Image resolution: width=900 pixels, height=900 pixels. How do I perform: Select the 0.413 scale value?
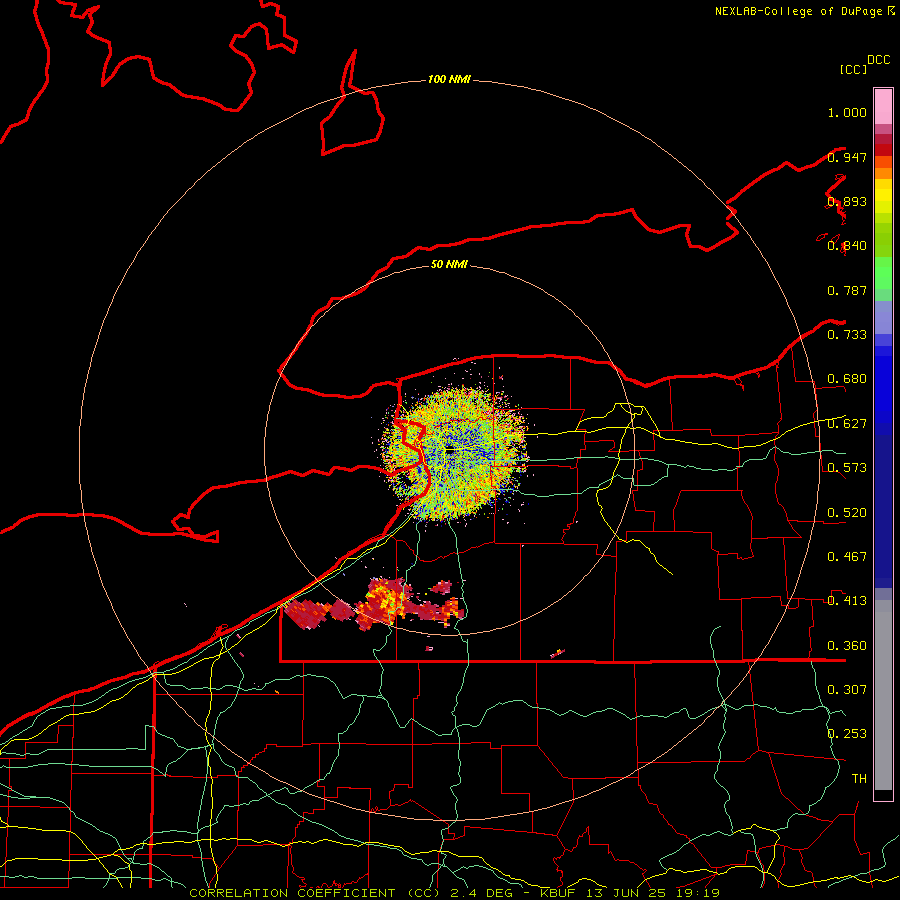[847, 601]
